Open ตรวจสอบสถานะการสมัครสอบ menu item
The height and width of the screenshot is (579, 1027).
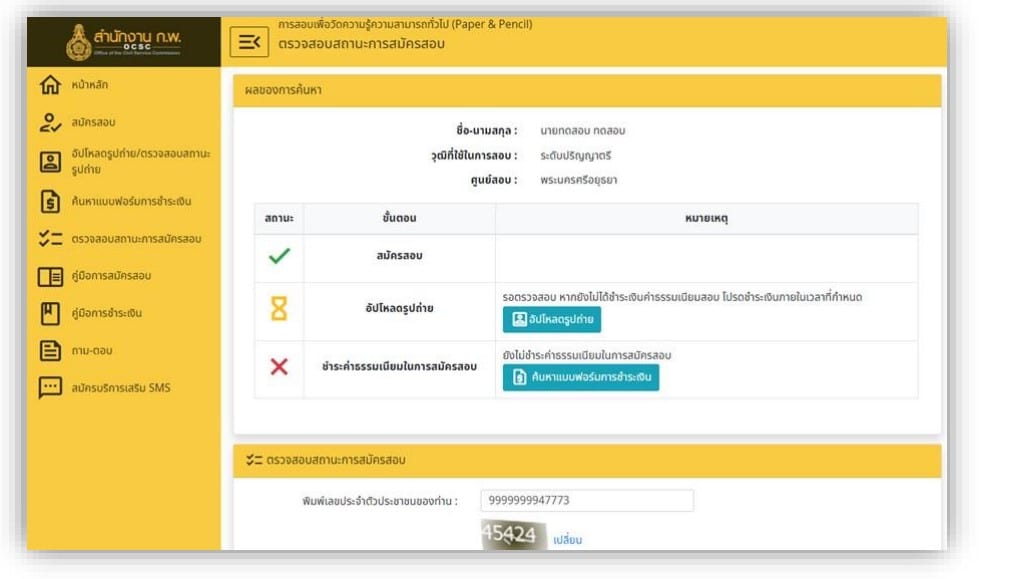click(136, 239)
